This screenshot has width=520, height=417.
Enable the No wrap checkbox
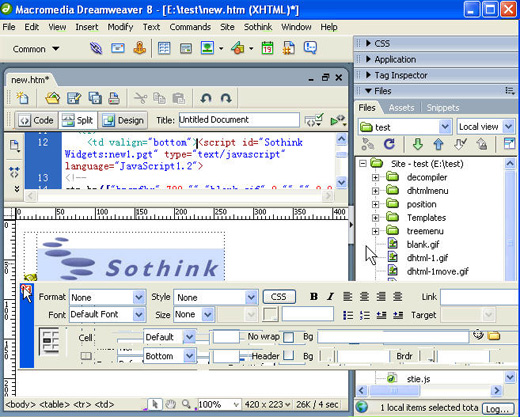289,337
